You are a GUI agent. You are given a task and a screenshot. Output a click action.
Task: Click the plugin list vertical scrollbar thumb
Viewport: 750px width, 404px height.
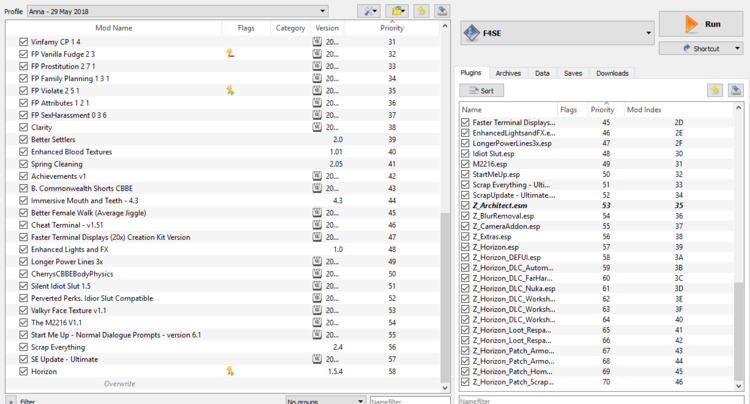(x=739, y=329)
